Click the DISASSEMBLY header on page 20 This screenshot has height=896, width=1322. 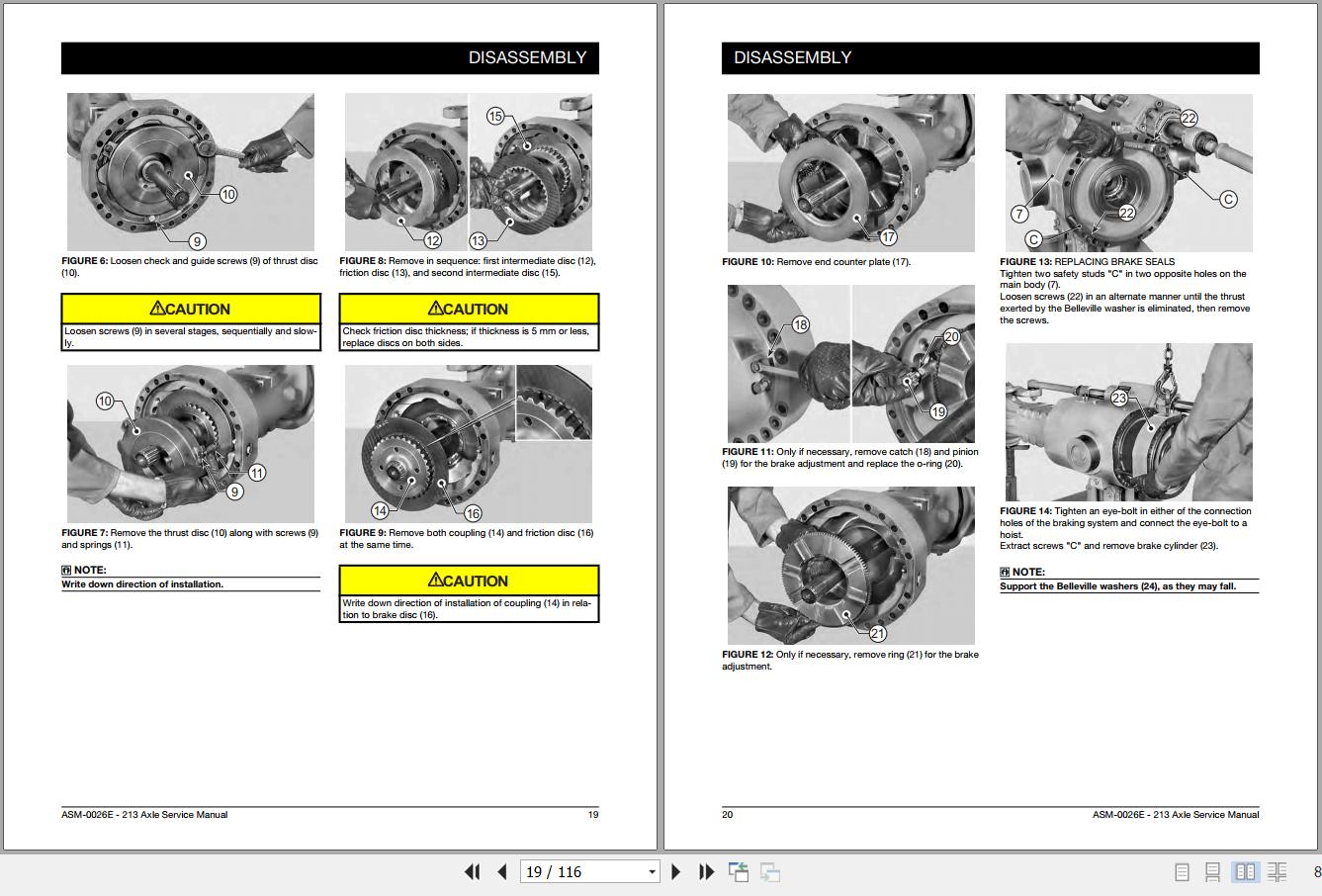tap(991, 58)
